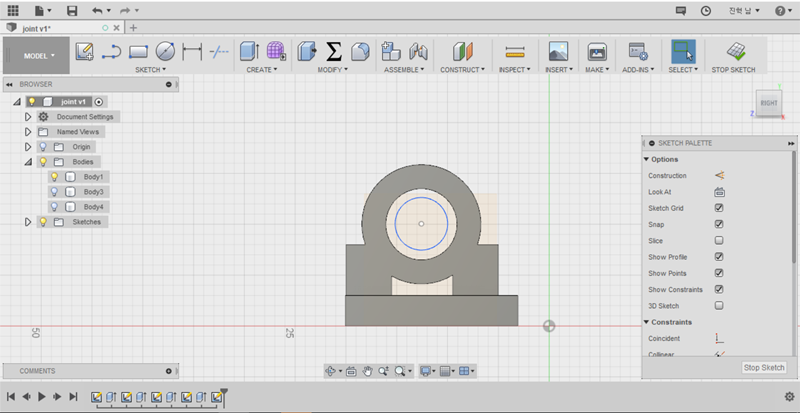This screenshot has height=413, width=800.
Task: Select the Rectangle sketch tool
Action: click(138, 51)
